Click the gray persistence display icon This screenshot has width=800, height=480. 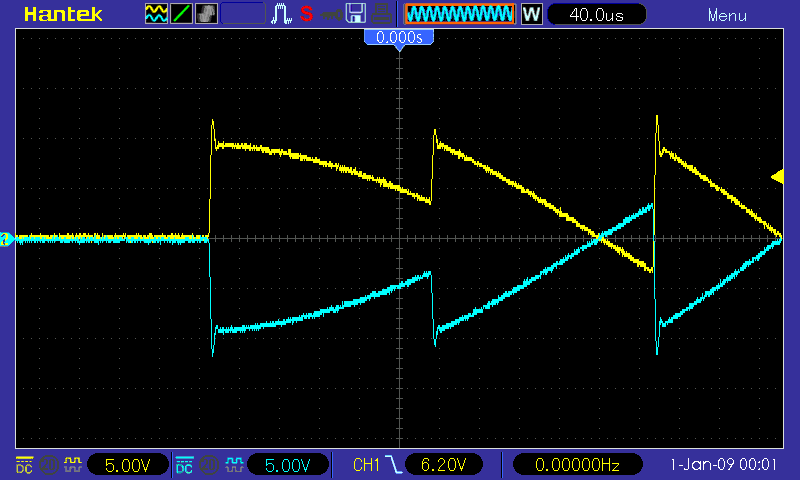pyautogui.click(x=206, y=14)
